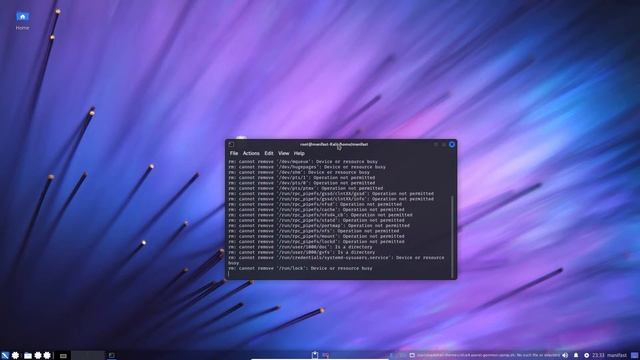Click the tray icon right of the clipboard
Image resolution: width=640 pixels, height=360 pixels.
pyautogui.click(x=326, y=356)
